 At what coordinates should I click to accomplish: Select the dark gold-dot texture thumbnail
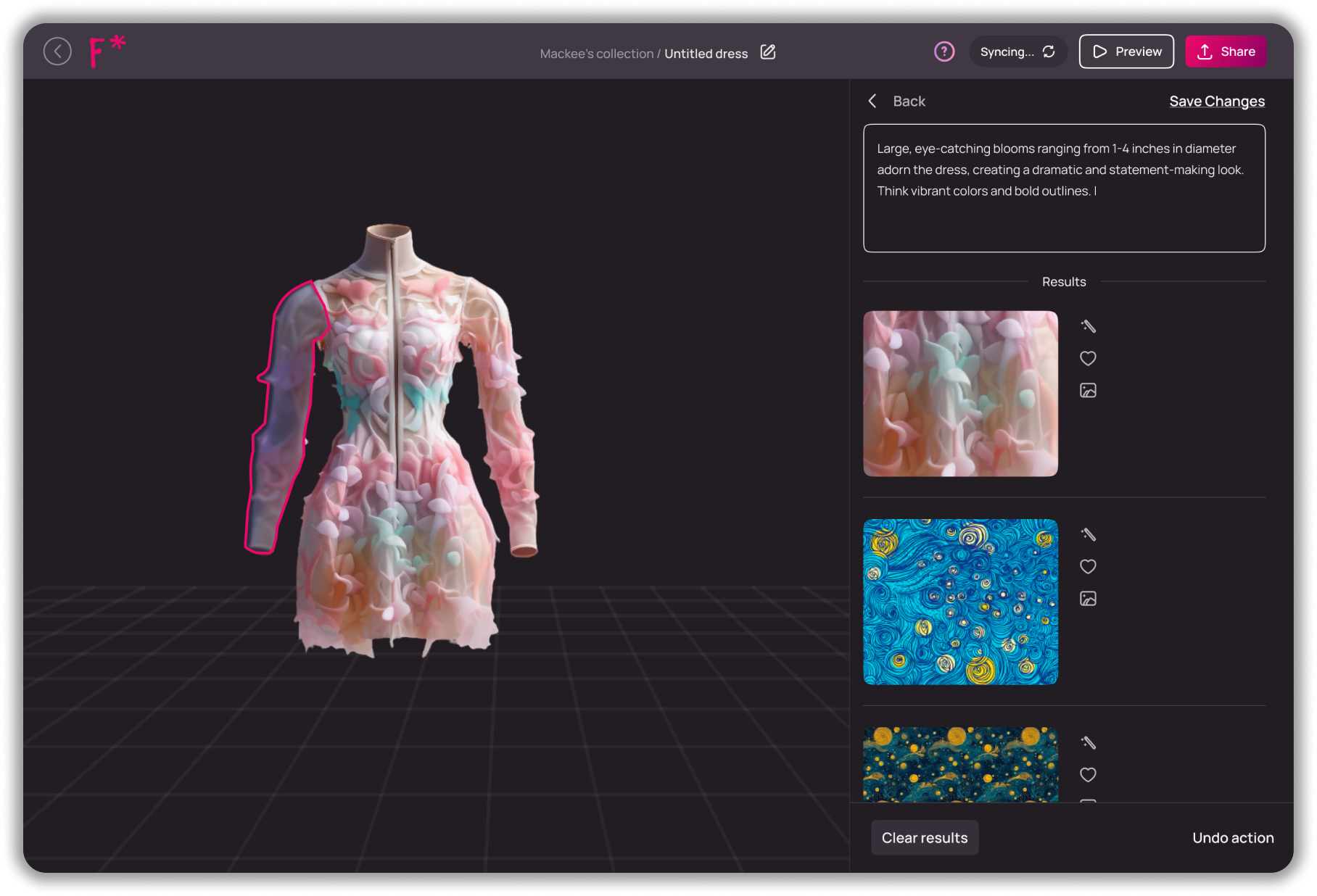pyautogui.click(x=960, y=764)
